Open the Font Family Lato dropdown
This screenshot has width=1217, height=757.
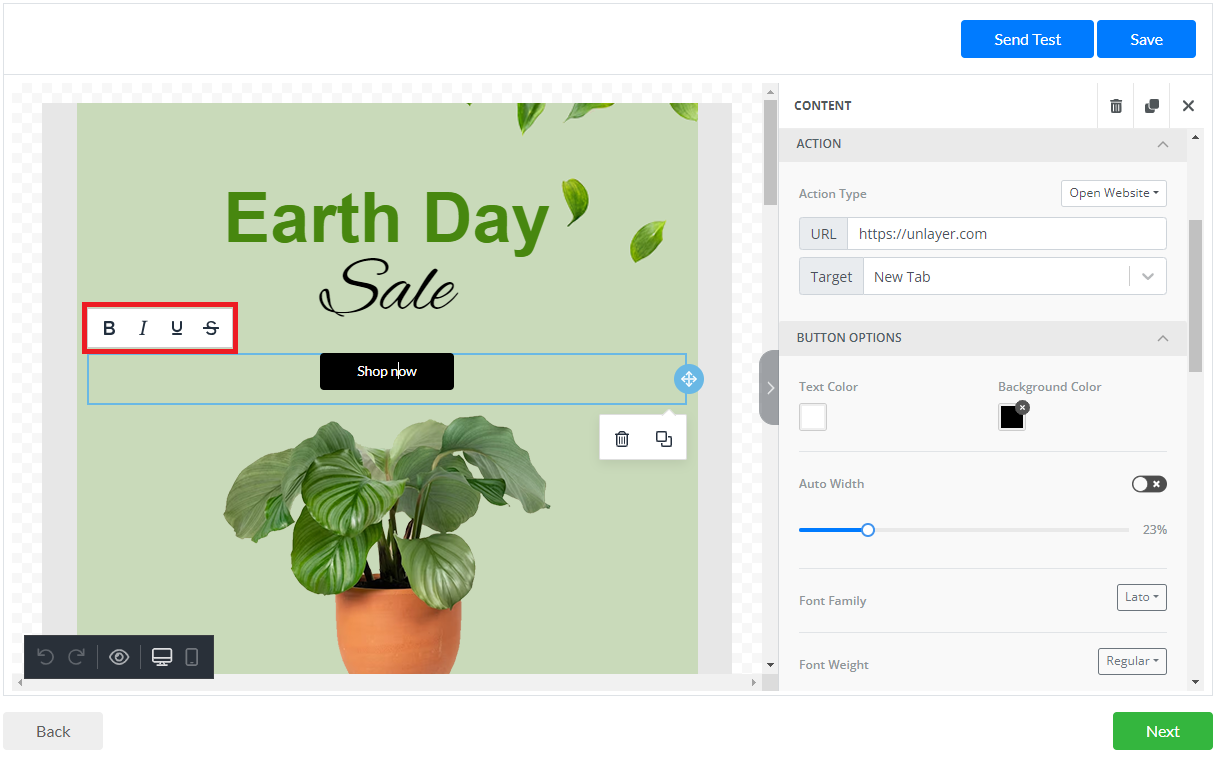click(1141, 597)
